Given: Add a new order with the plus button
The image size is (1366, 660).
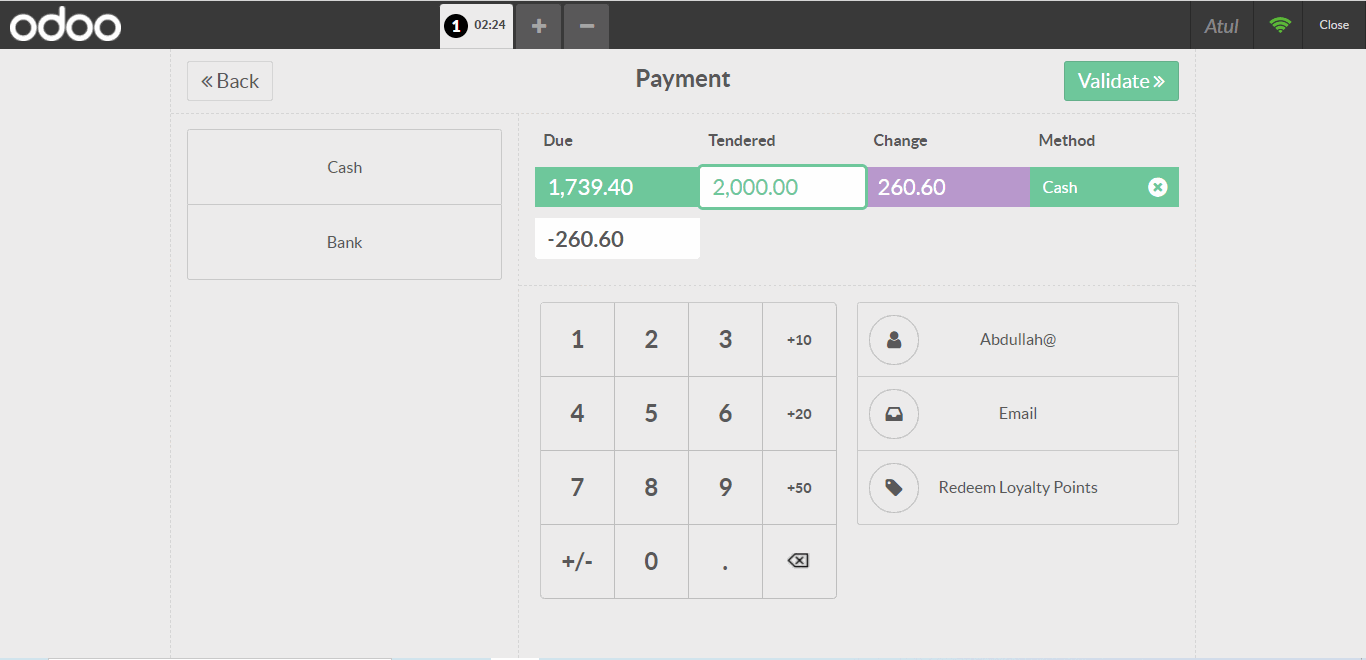Looking at the screenshot, I should click(538, 26).
